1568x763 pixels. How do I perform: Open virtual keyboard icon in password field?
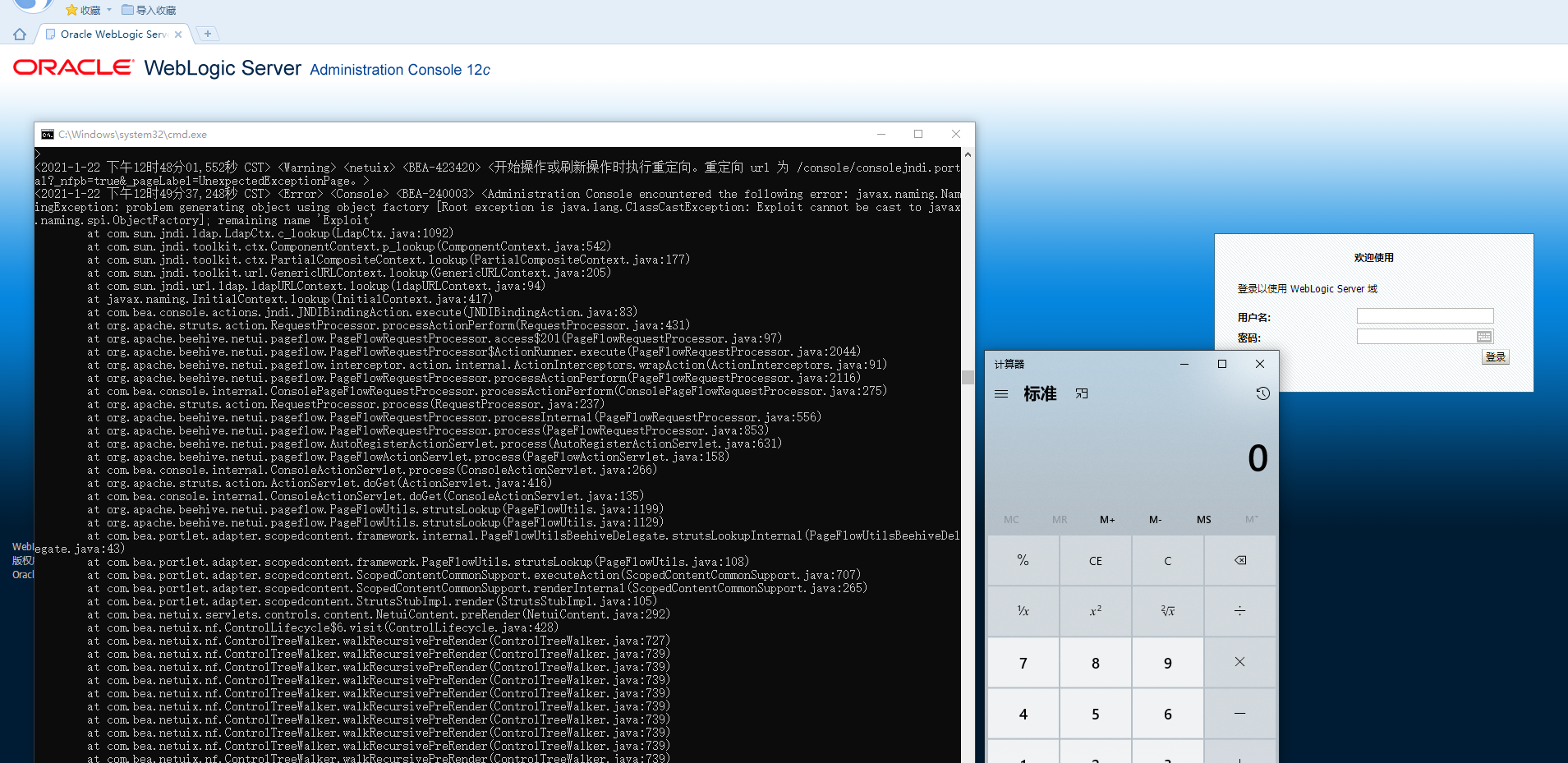click(1484, 337)
